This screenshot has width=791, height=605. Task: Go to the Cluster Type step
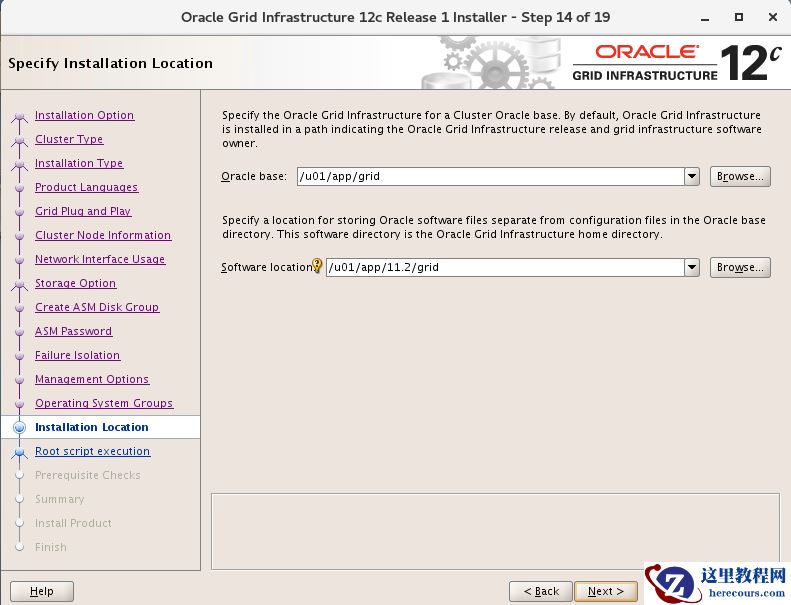tap(69, 139)
